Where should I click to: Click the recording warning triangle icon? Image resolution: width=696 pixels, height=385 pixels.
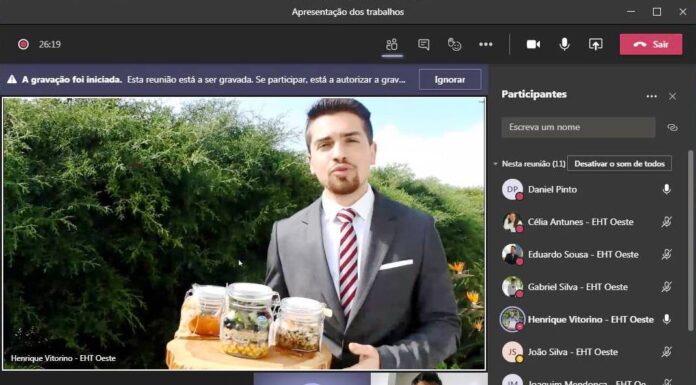[12, 79]
